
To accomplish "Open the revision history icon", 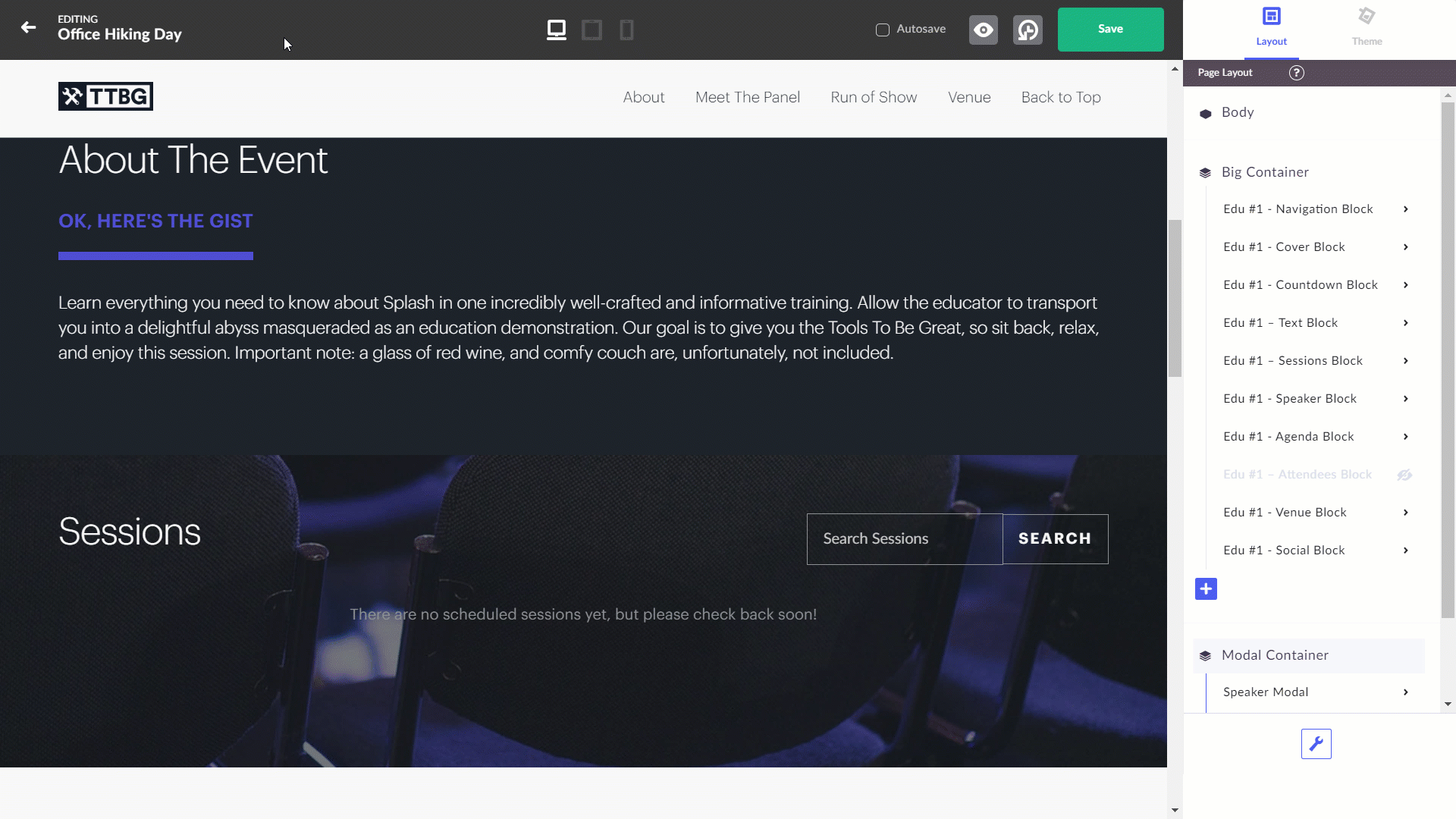I will 1028,30.
